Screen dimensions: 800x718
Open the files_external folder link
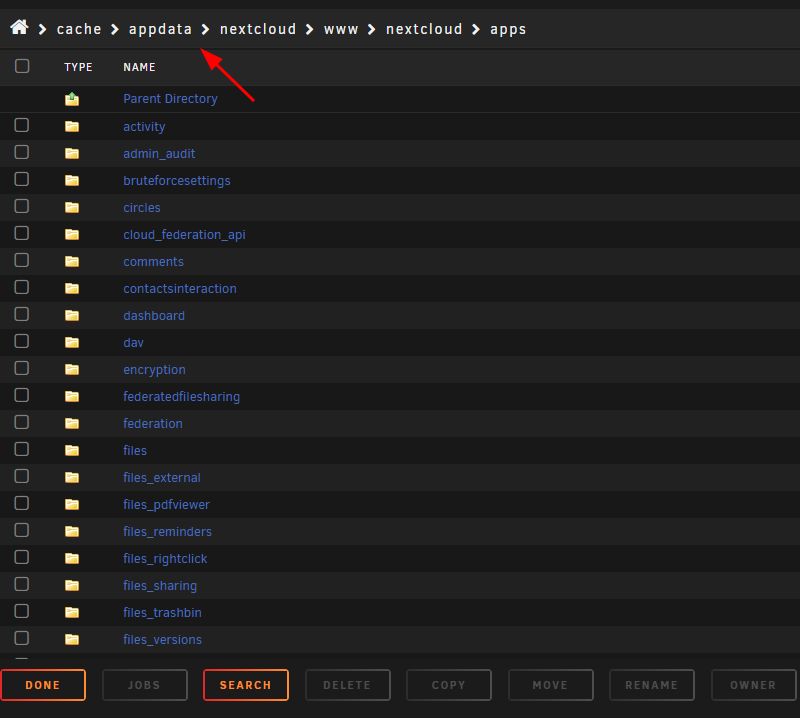(162, 478)
